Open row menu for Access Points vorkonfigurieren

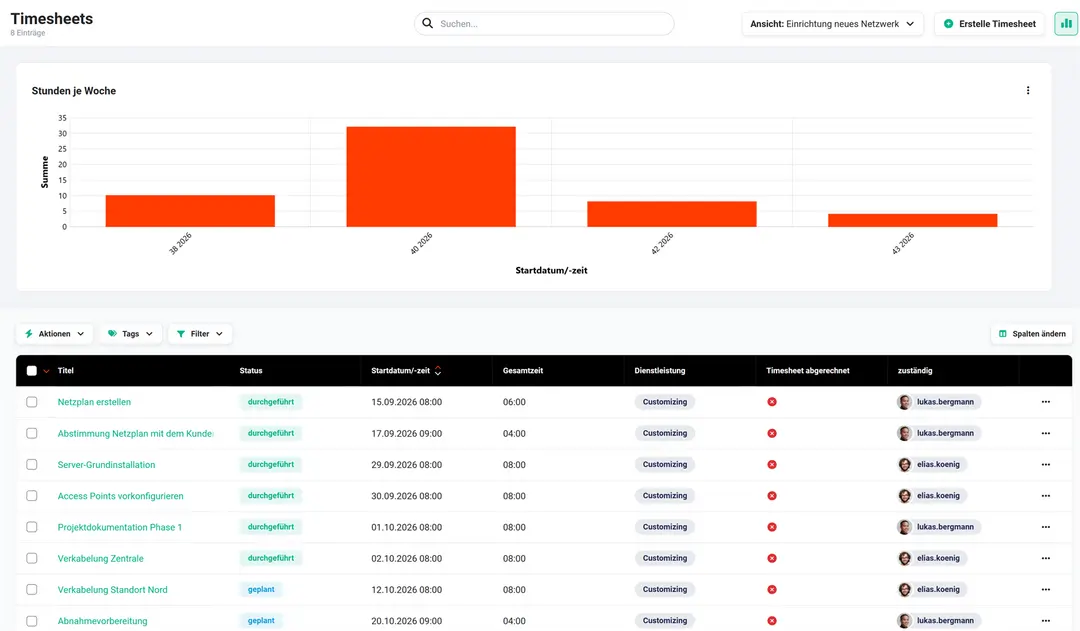[x=1046, y=496]
